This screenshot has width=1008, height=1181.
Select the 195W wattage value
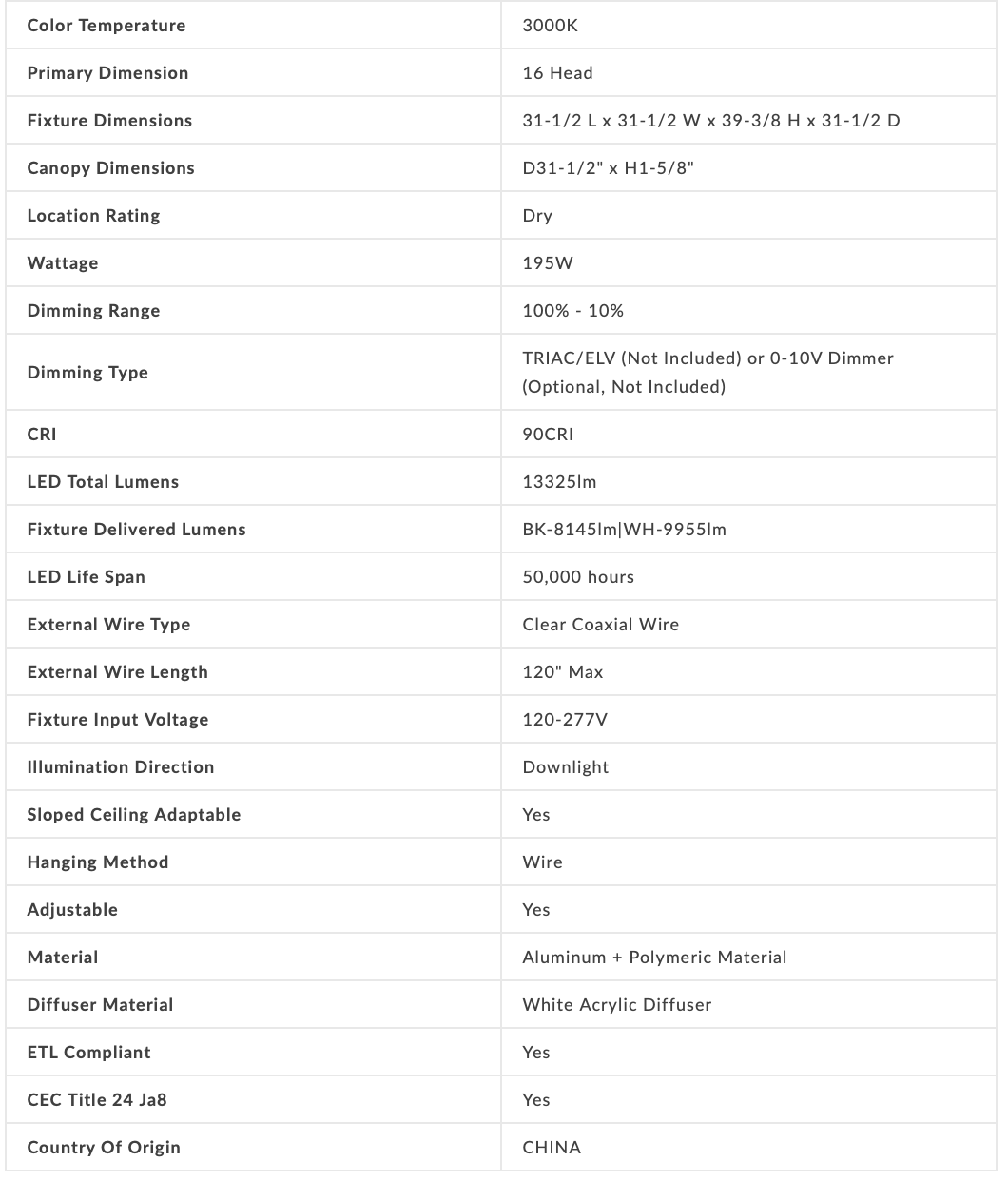coord(548,263)
